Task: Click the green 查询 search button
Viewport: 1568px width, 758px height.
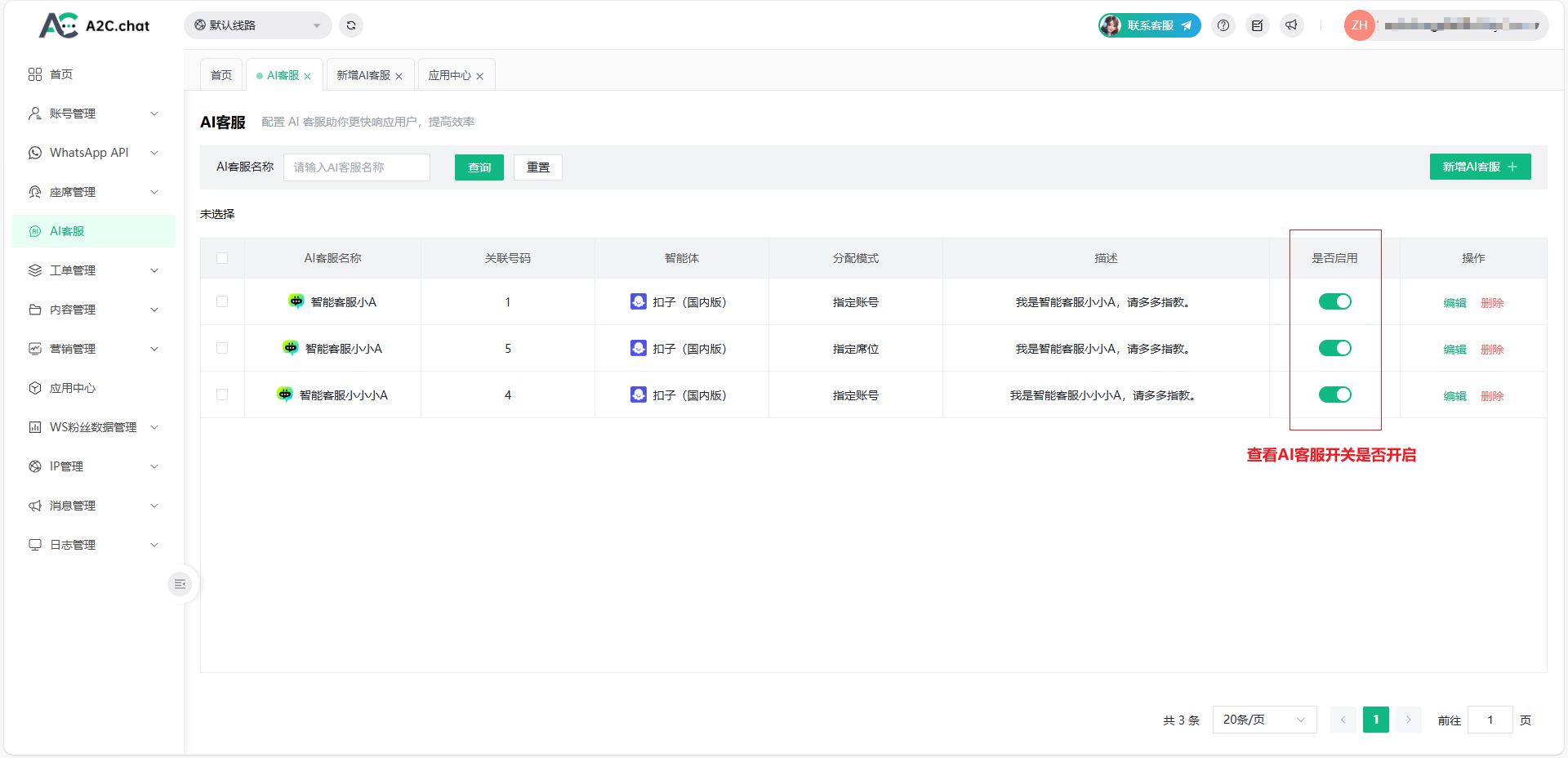Action: click(479, 167)
